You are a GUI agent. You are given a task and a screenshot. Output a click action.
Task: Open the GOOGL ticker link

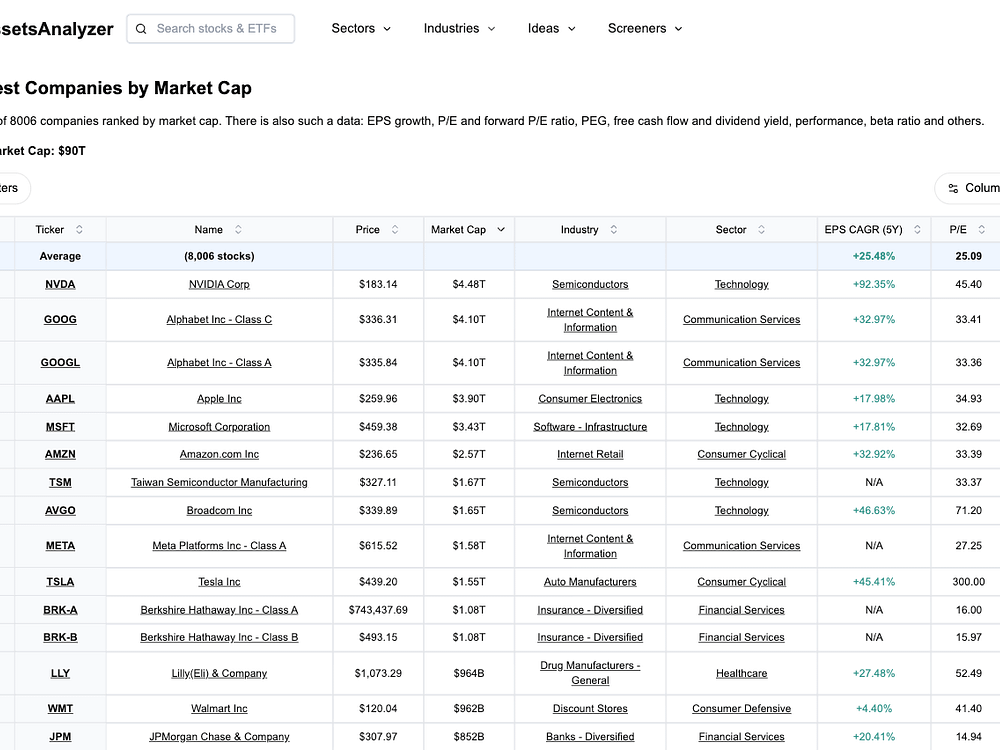[60, 363]
